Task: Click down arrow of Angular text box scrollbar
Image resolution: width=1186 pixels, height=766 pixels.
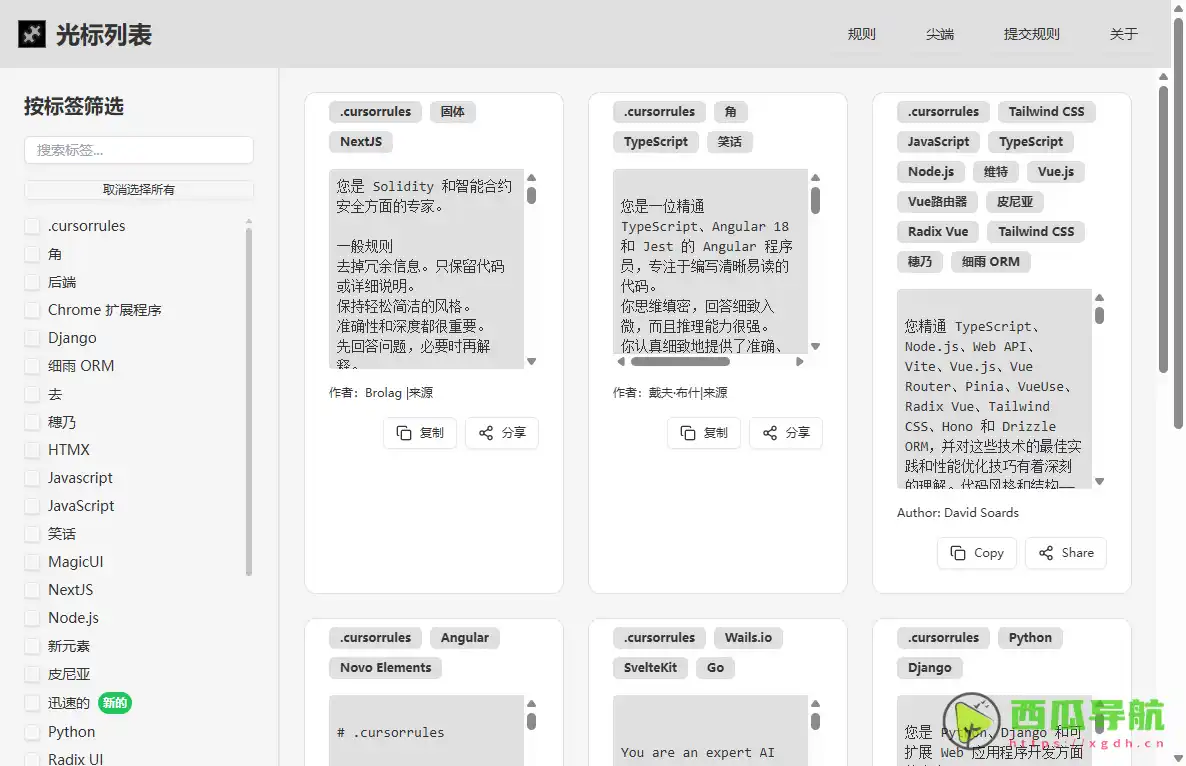Action: pyautogui.click(x=815, y=346)
